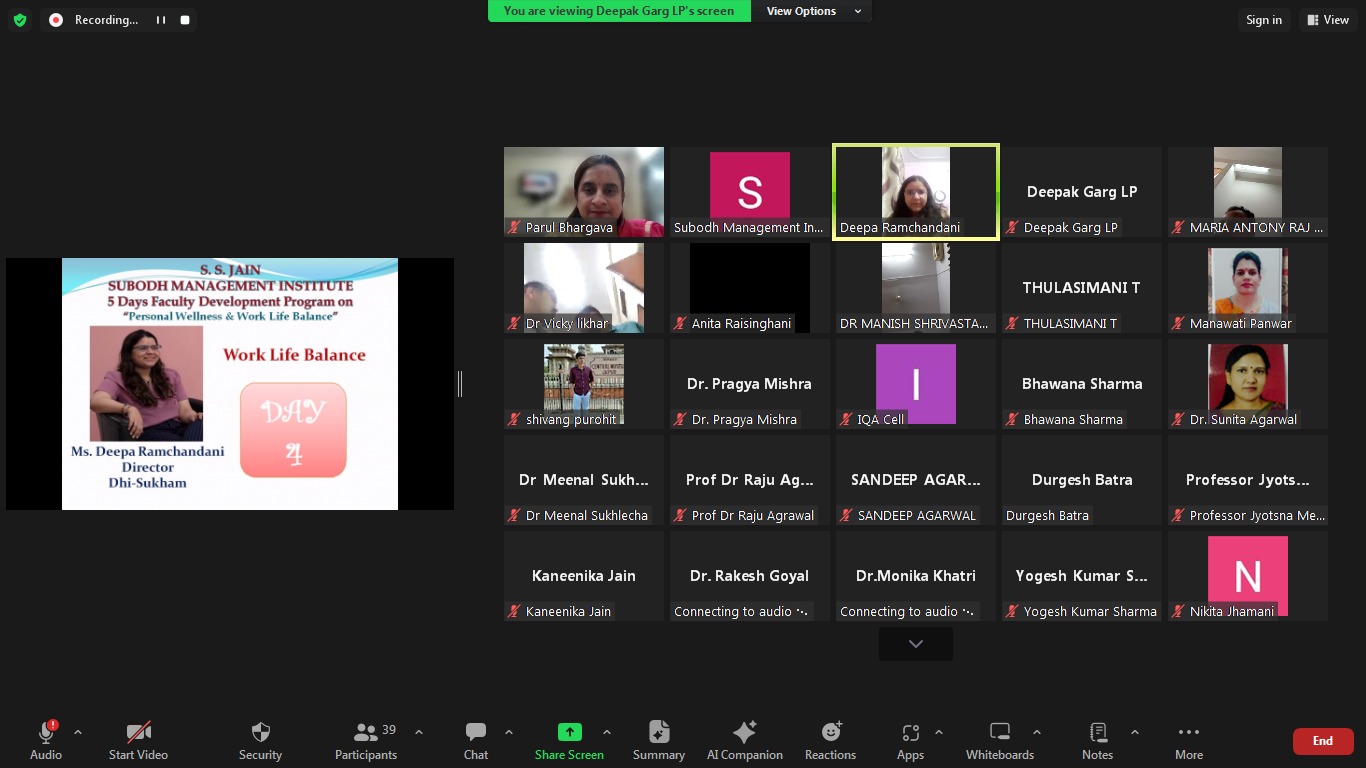The height and width of the screenshot is (768, 1366).
Task: Open the Participants panel
Action: (366, 740)
